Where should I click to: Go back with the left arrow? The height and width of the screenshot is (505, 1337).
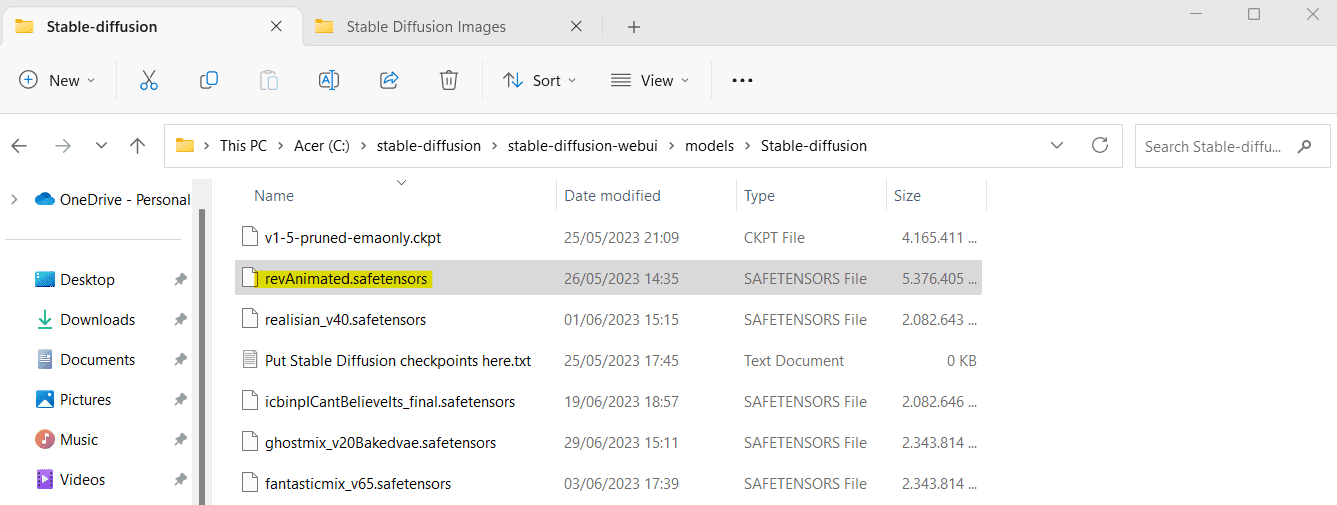tap(19, 146)
